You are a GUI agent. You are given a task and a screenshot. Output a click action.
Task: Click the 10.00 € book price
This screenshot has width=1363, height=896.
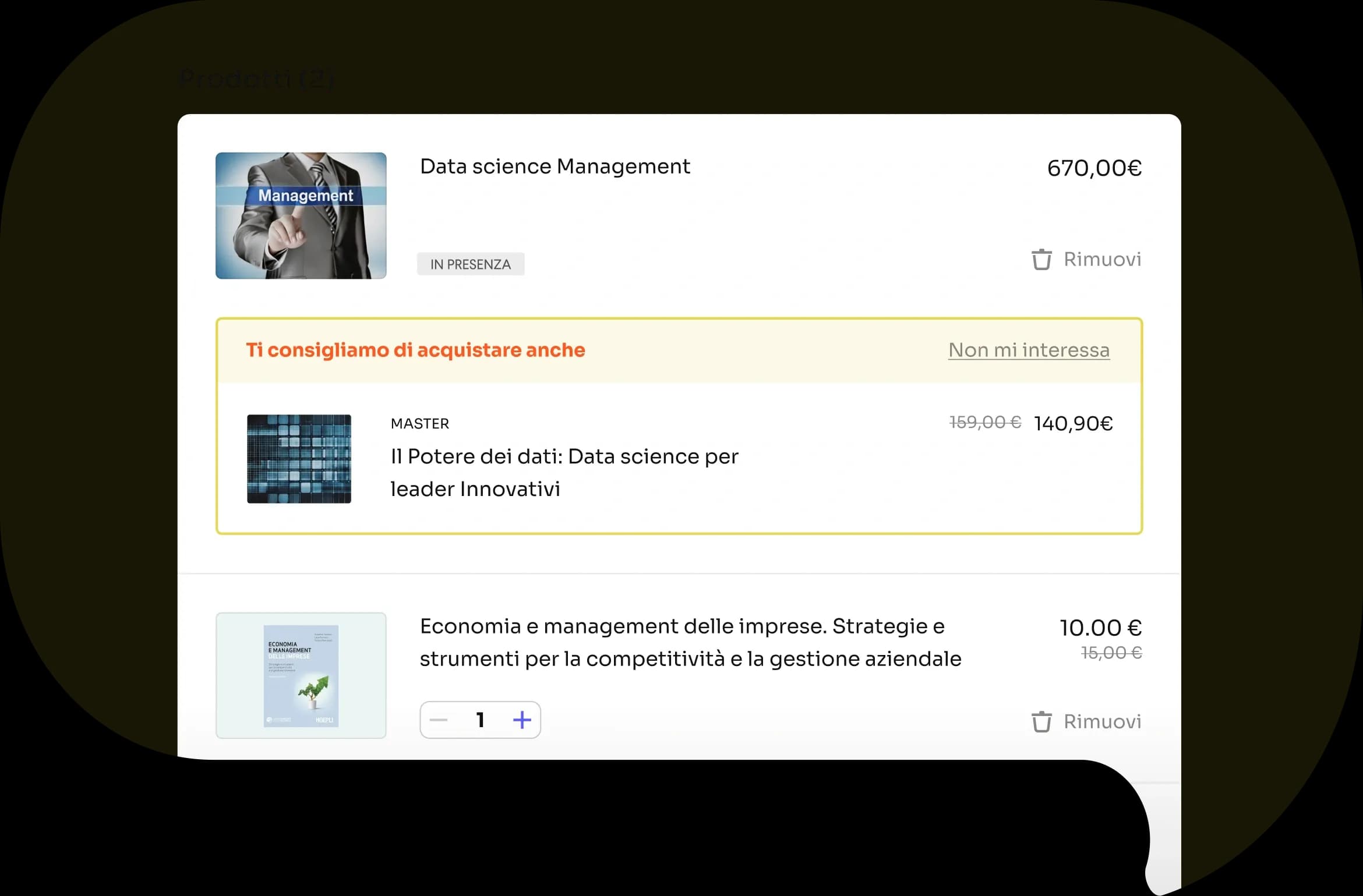click(1100, 628)
